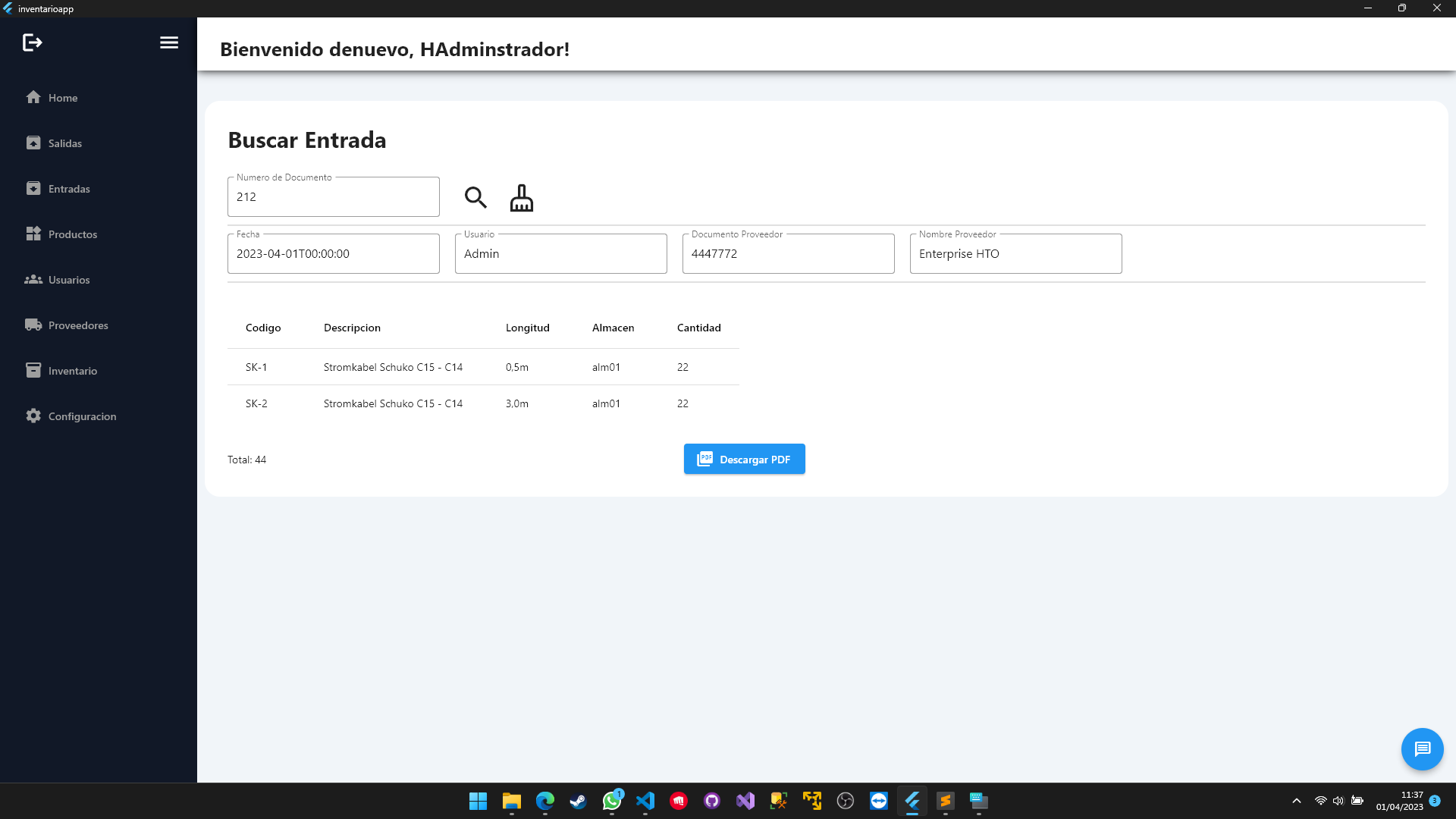This screenshot has height=819, width=1456.
Task: Click the Inventario archive icon
Action: point(33,370)
